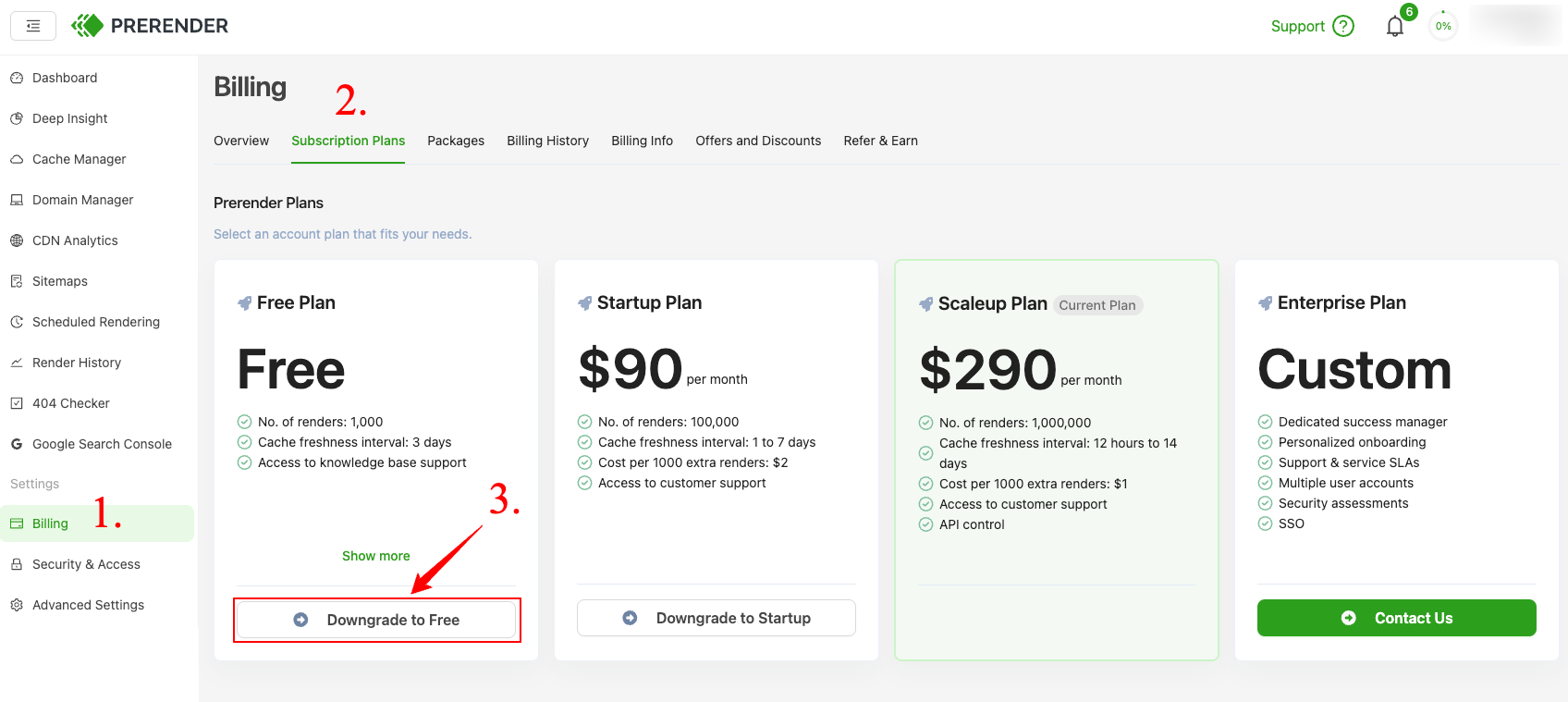Click the 0% usage progress circle
Screen dimensions: 1568x702
point(1443,26)
